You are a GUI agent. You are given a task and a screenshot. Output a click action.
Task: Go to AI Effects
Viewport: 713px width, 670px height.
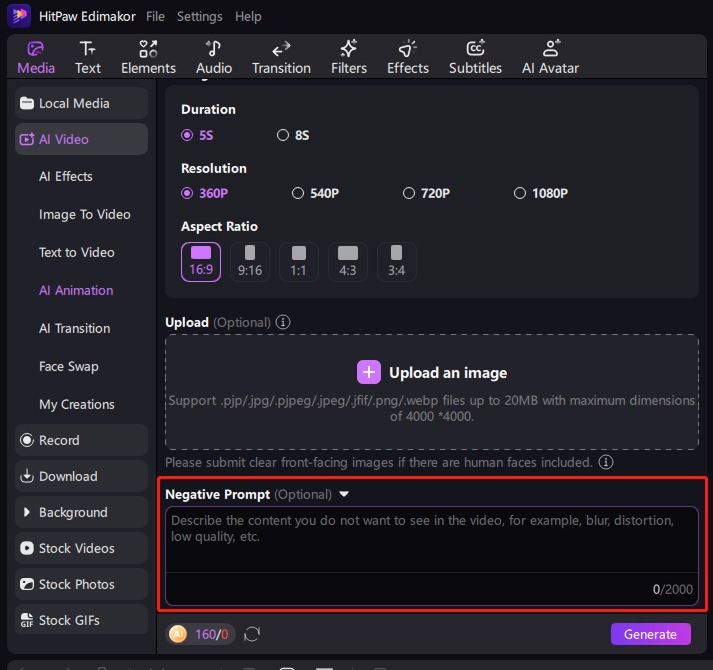pyautogui.click(x=65, y=176)
